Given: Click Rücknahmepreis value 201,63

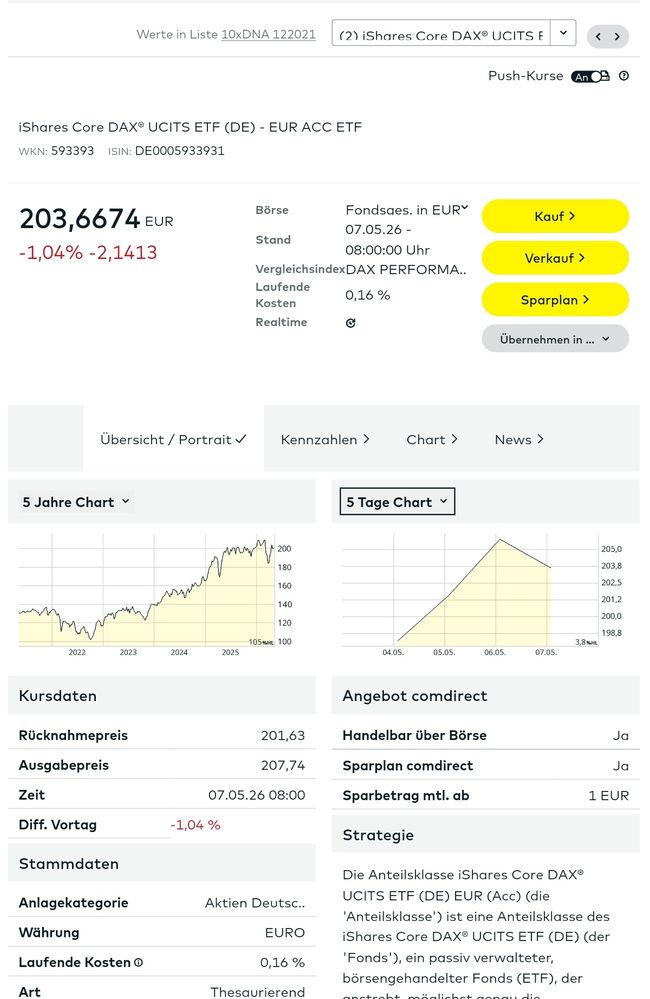Looking at the screenshot, I should [283, 736].
